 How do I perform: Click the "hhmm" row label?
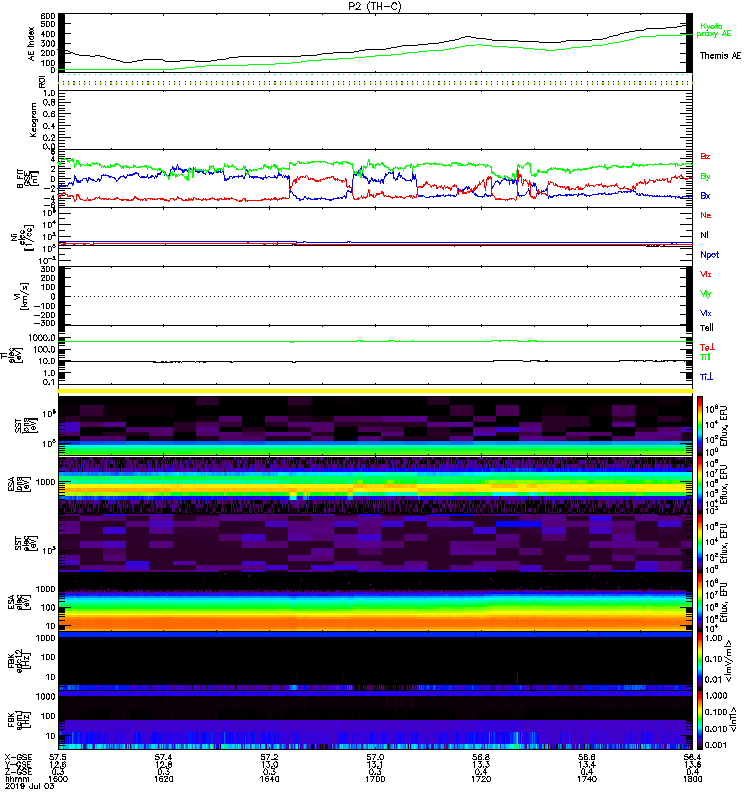pyautogui.click(x=15, y=779)
